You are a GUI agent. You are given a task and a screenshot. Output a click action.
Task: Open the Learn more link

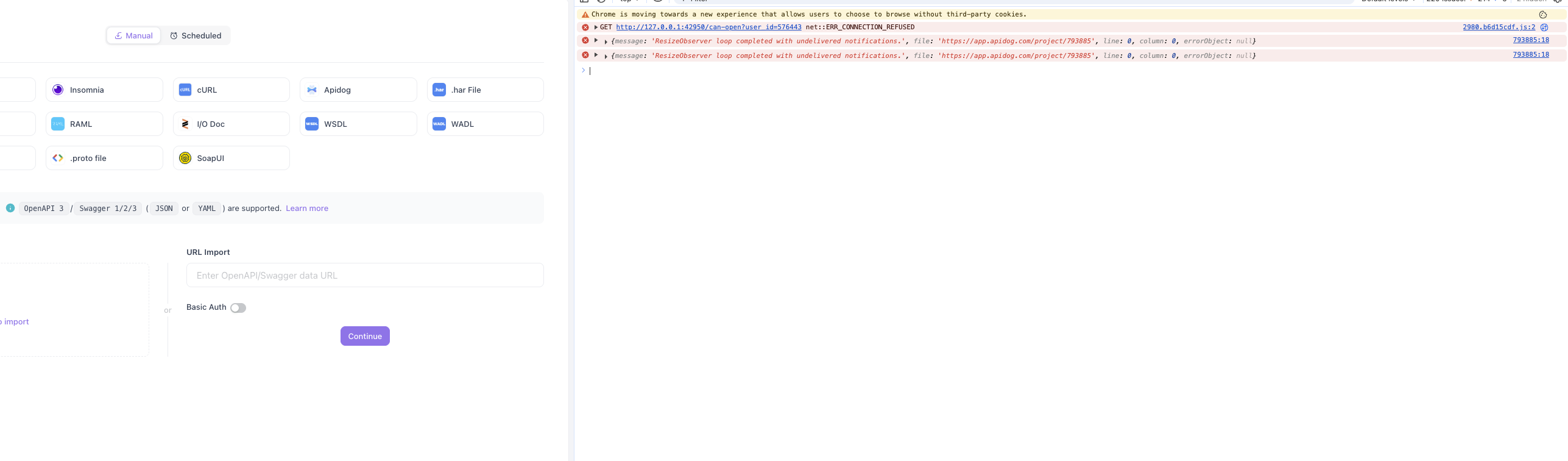pos(307,209)
